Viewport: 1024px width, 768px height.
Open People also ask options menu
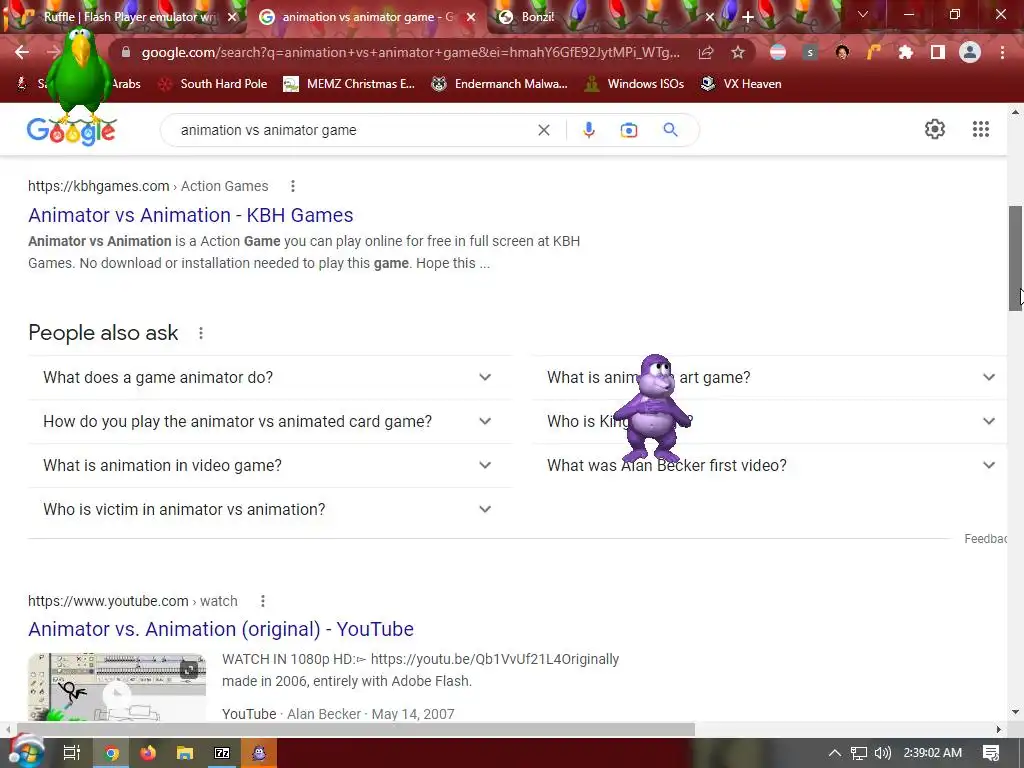point(201,333)
